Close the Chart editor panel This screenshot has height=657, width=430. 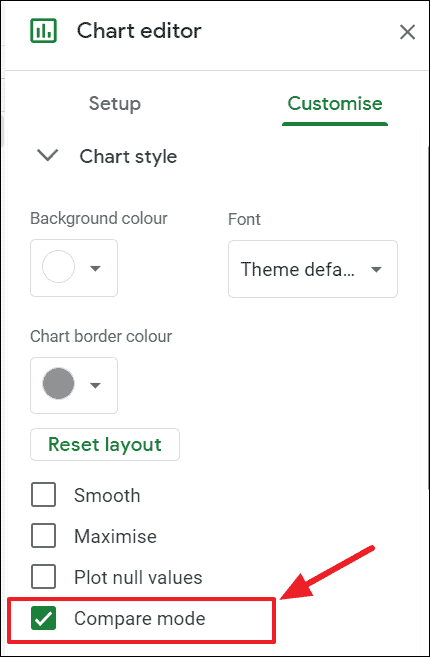pyautogui.click(x=407, y=32)
